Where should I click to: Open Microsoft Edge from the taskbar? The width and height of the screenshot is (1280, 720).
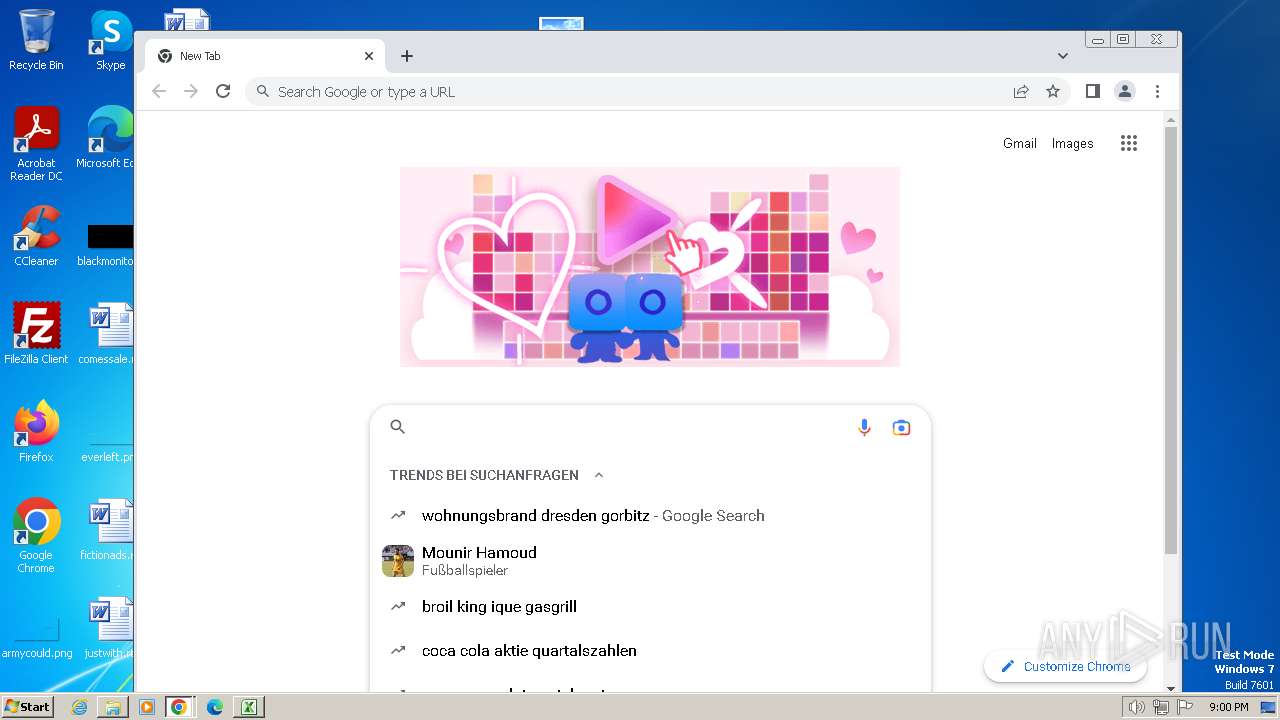pyautogui.click(x=214, y=707)
